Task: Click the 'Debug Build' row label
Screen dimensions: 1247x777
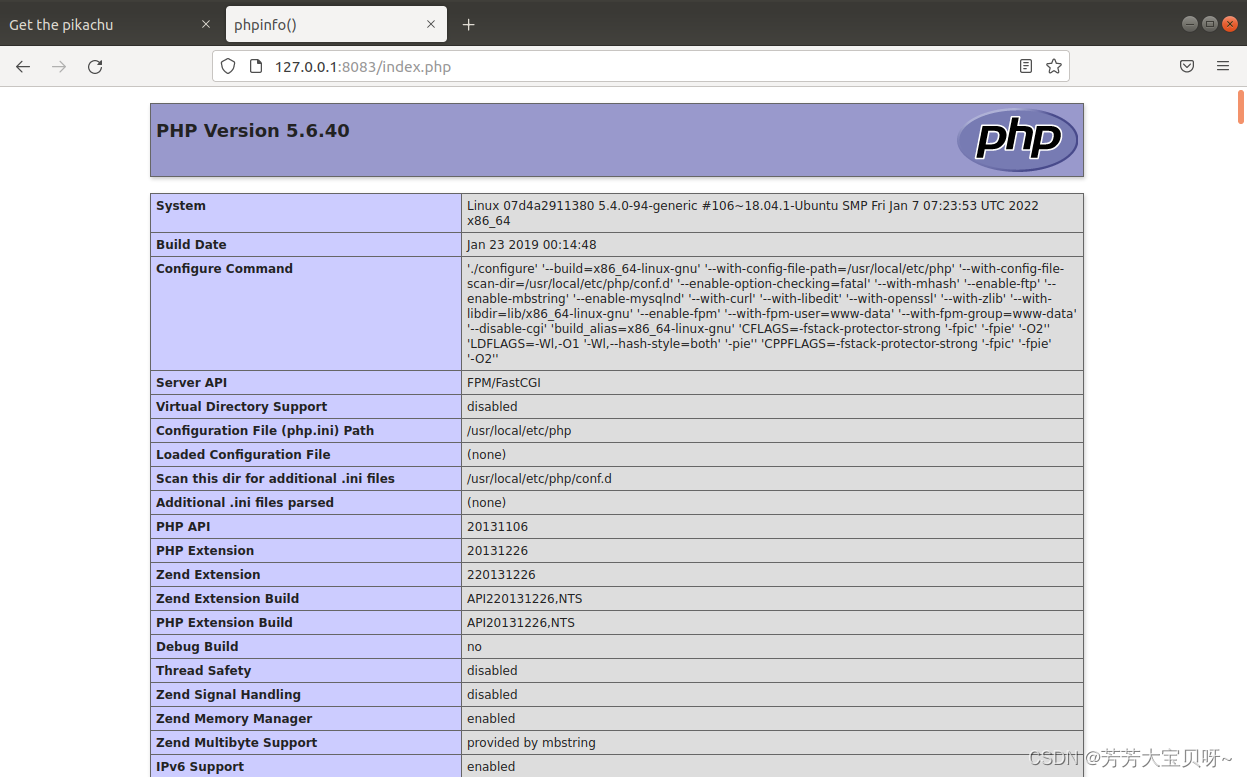Action: coord(197,647)
